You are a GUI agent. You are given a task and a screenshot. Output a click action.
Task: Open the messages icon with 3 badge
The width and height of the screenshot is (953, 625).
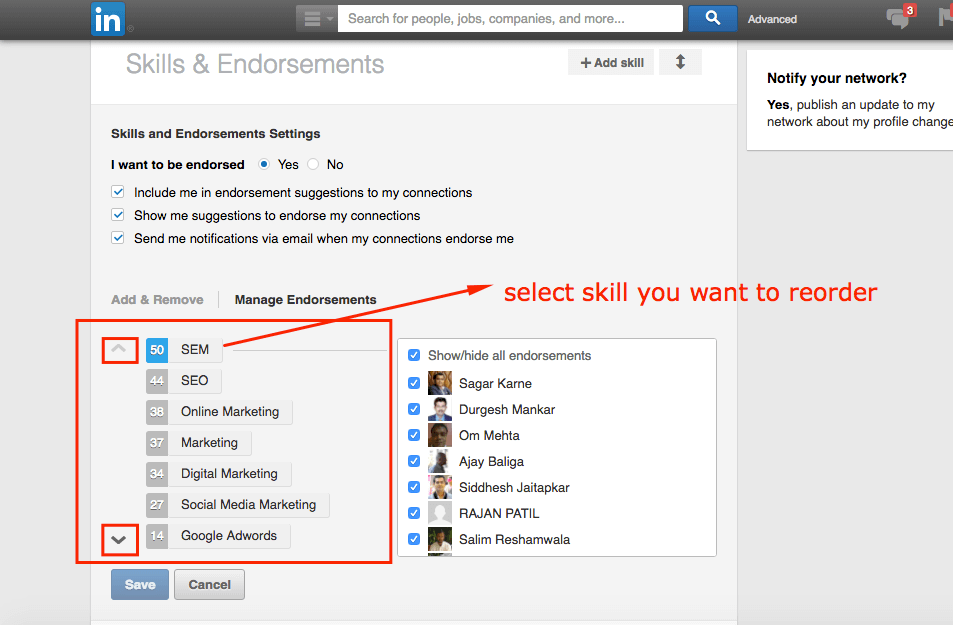coord(900,18)
